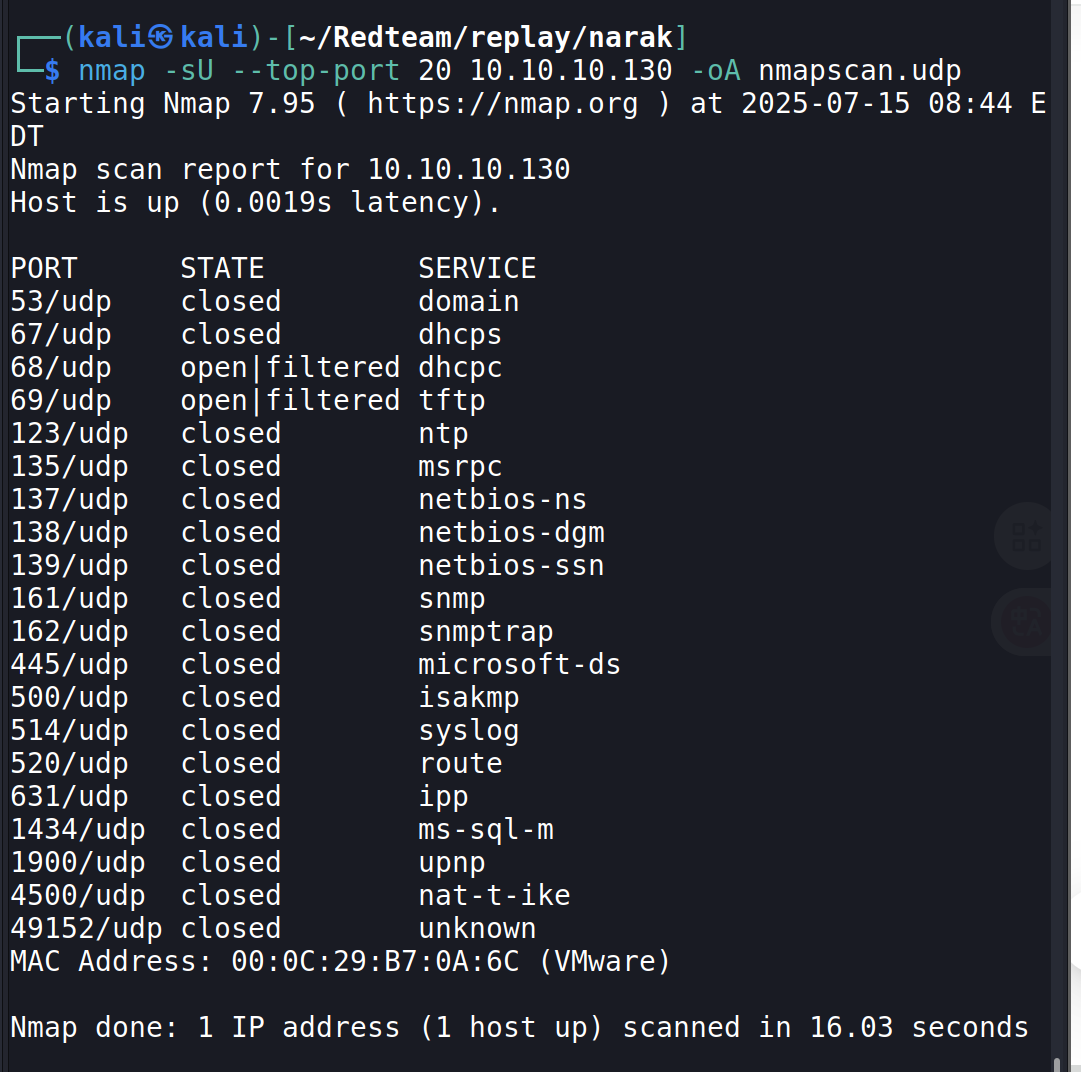Image resolution: width=1081 pixels, height=1072 pixels.
Task: Click the nmapscan.udp output filename
Action: (x=859, y=70)
